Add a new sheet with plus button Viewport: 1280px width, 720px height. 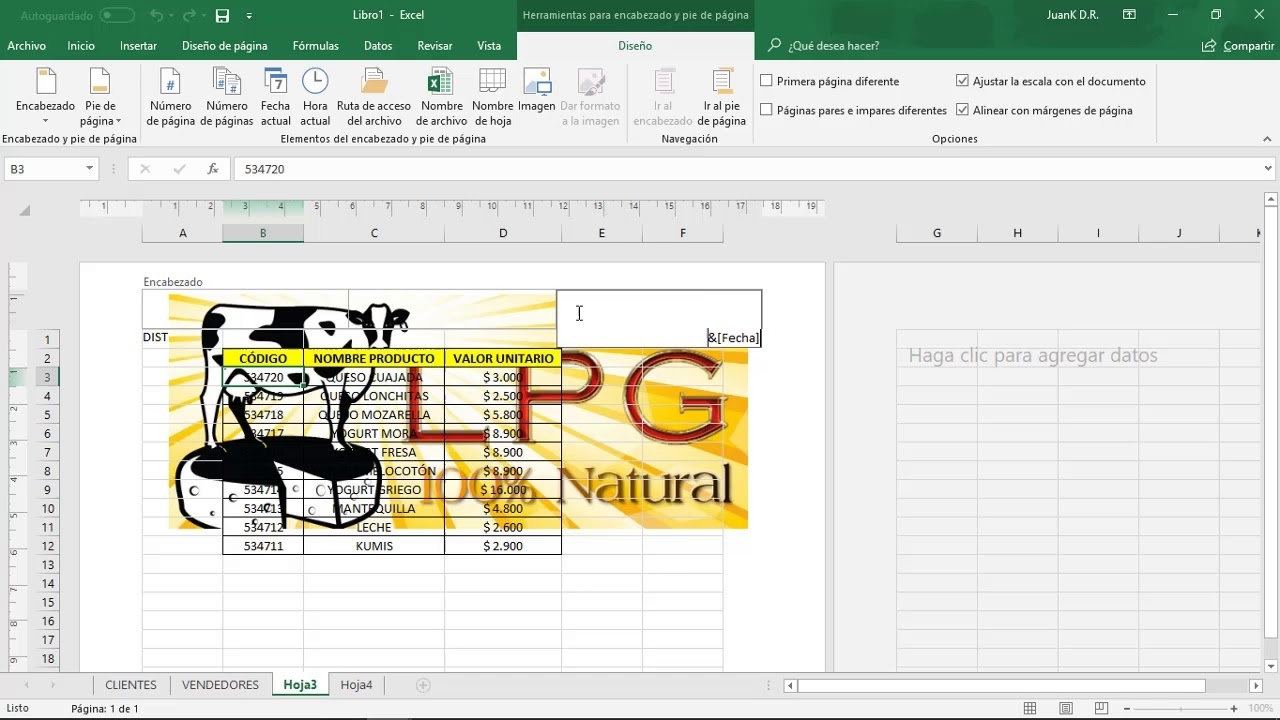pyautogui.click(x=423, y=685)
